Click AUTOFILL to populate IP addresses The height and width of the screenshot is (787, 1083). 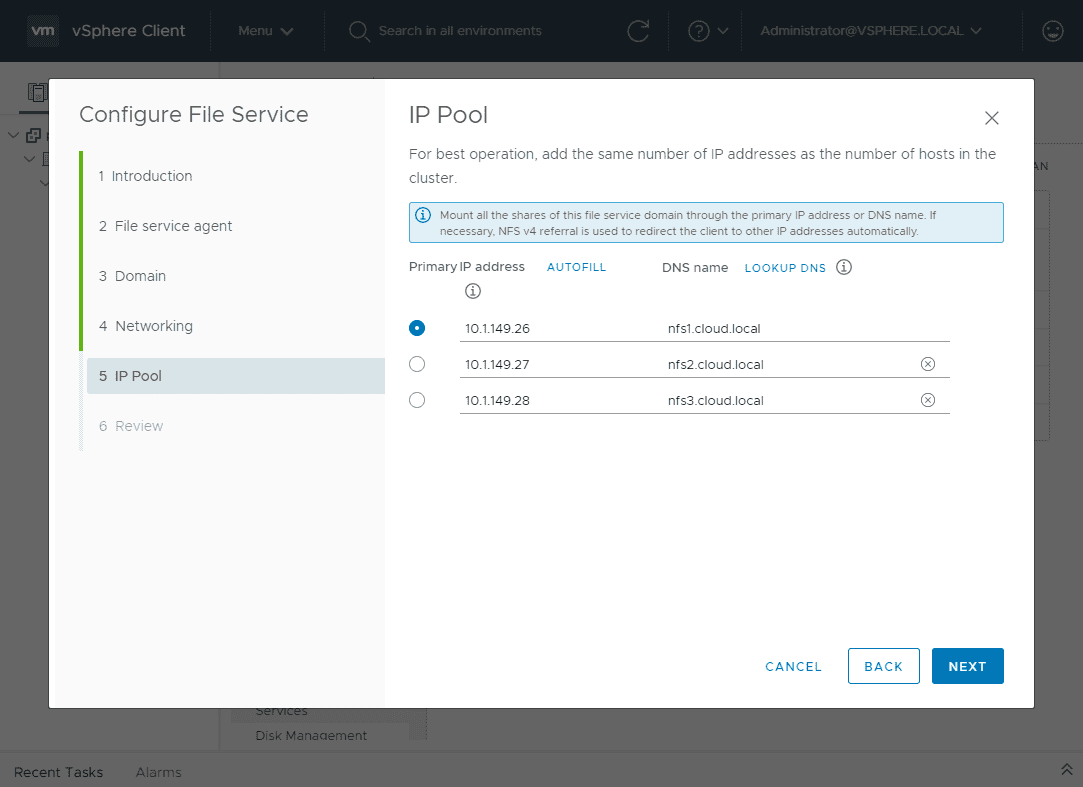[x=576, y=267]
